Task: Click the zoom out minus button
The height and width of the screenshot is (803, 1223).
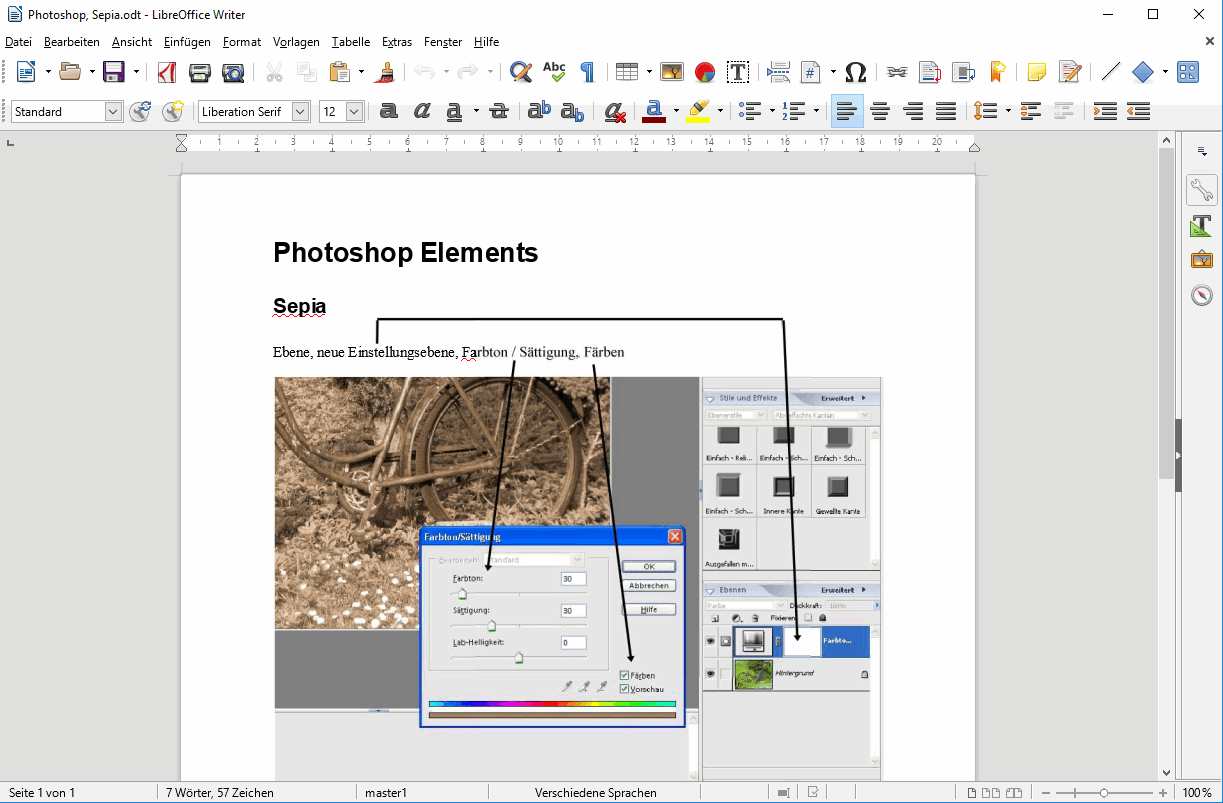Action: pos(1045,793)
